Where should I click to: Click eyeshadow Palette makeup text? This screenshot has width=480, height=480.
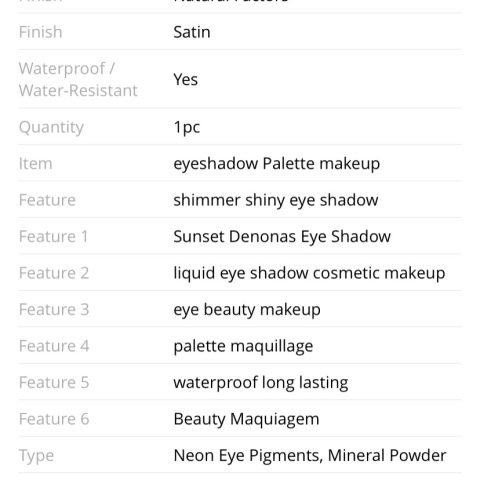[x=277, y=164]
